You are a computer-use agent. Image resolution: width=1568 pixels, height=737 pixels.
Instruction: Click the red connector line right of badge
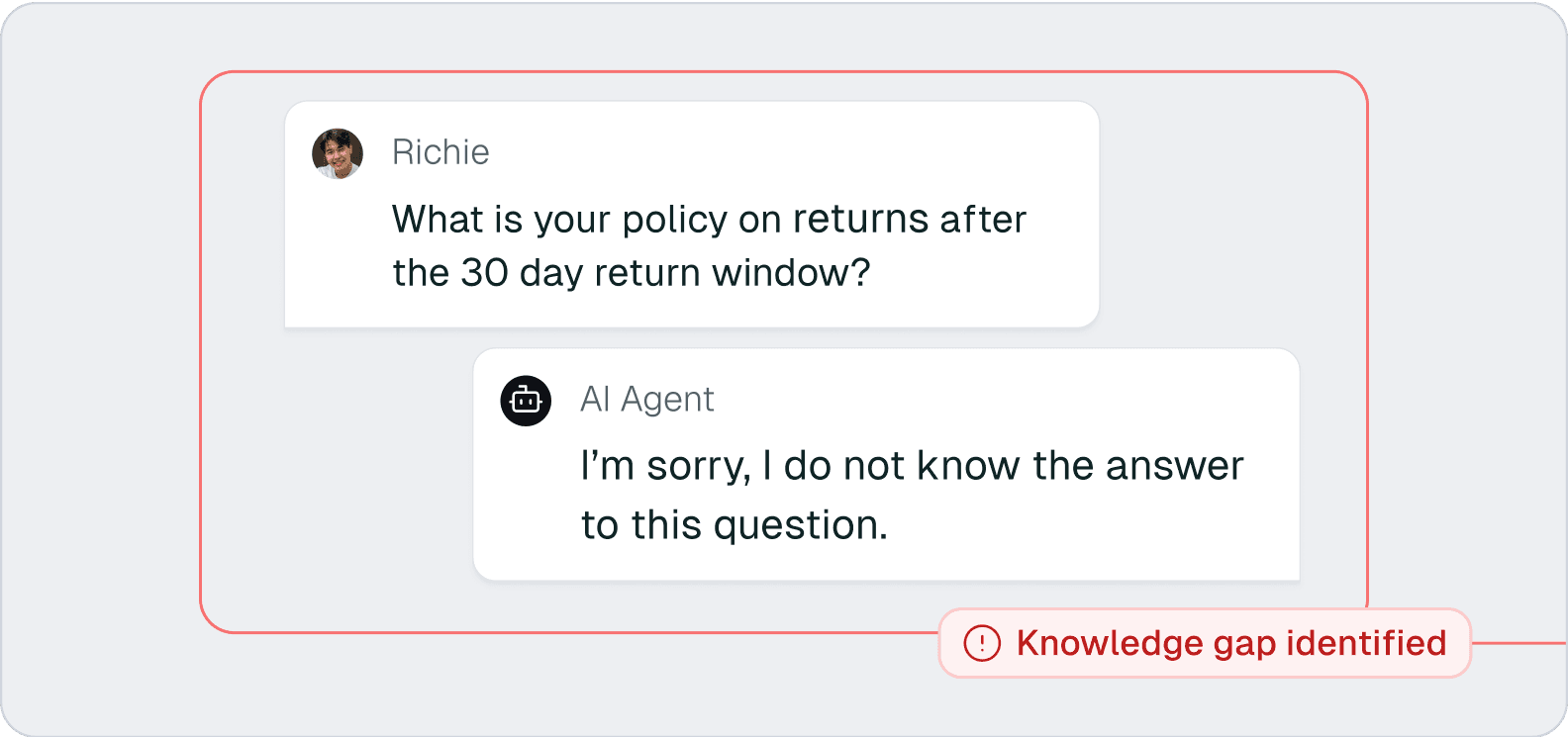coord(1519,643)
